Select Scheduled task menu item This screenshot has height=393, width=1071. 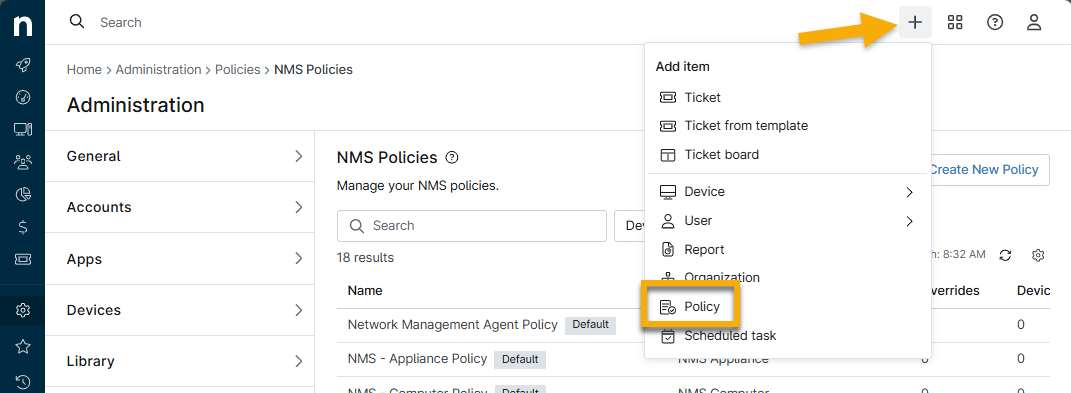pyautogui.click(x=788, y=336)
